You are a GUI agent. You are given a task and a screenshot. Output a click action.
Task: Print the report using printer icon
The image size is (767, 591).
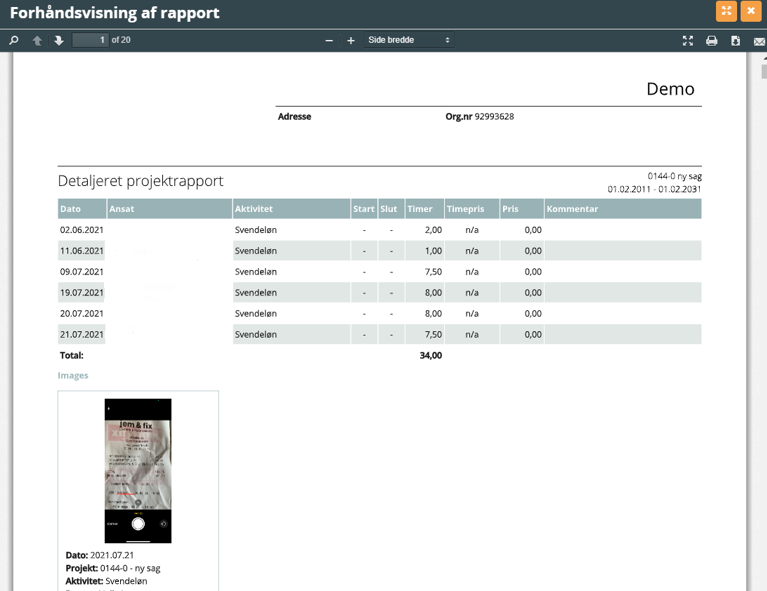pos(712,41)
